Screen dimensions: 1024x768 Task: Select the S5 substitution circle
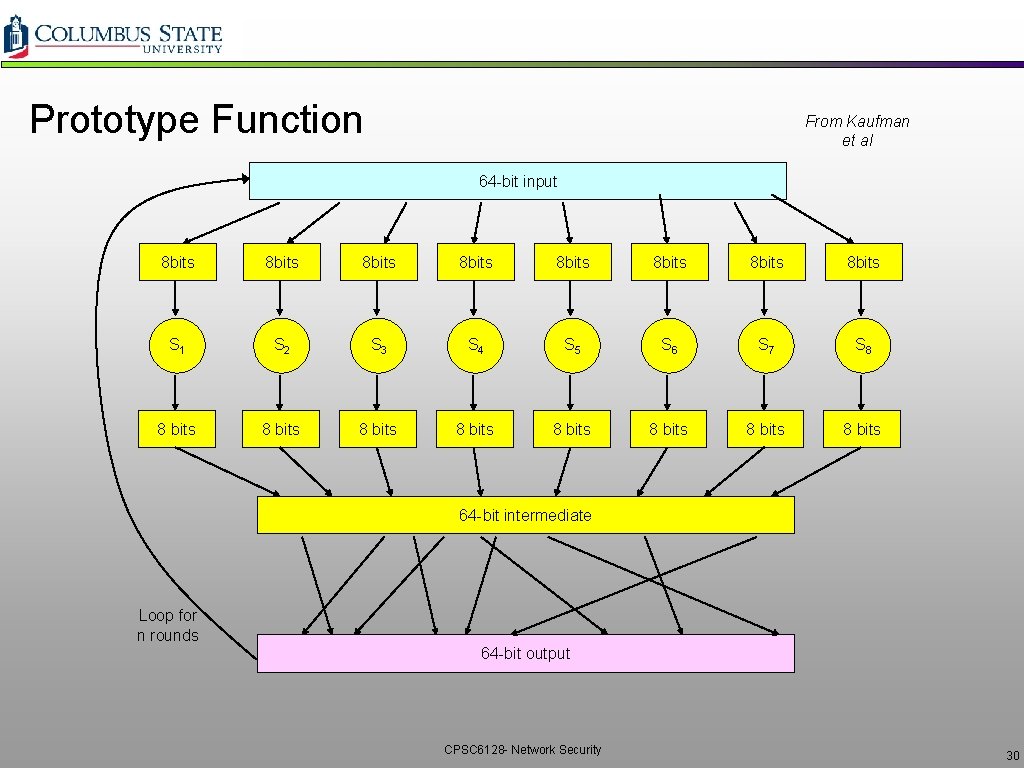572,346
